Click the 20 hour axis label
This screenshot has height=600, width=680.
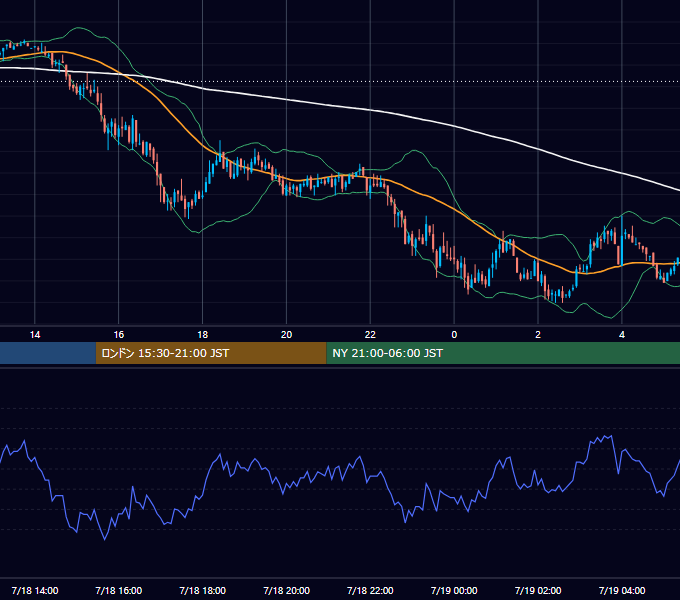[x=286, y=335]
